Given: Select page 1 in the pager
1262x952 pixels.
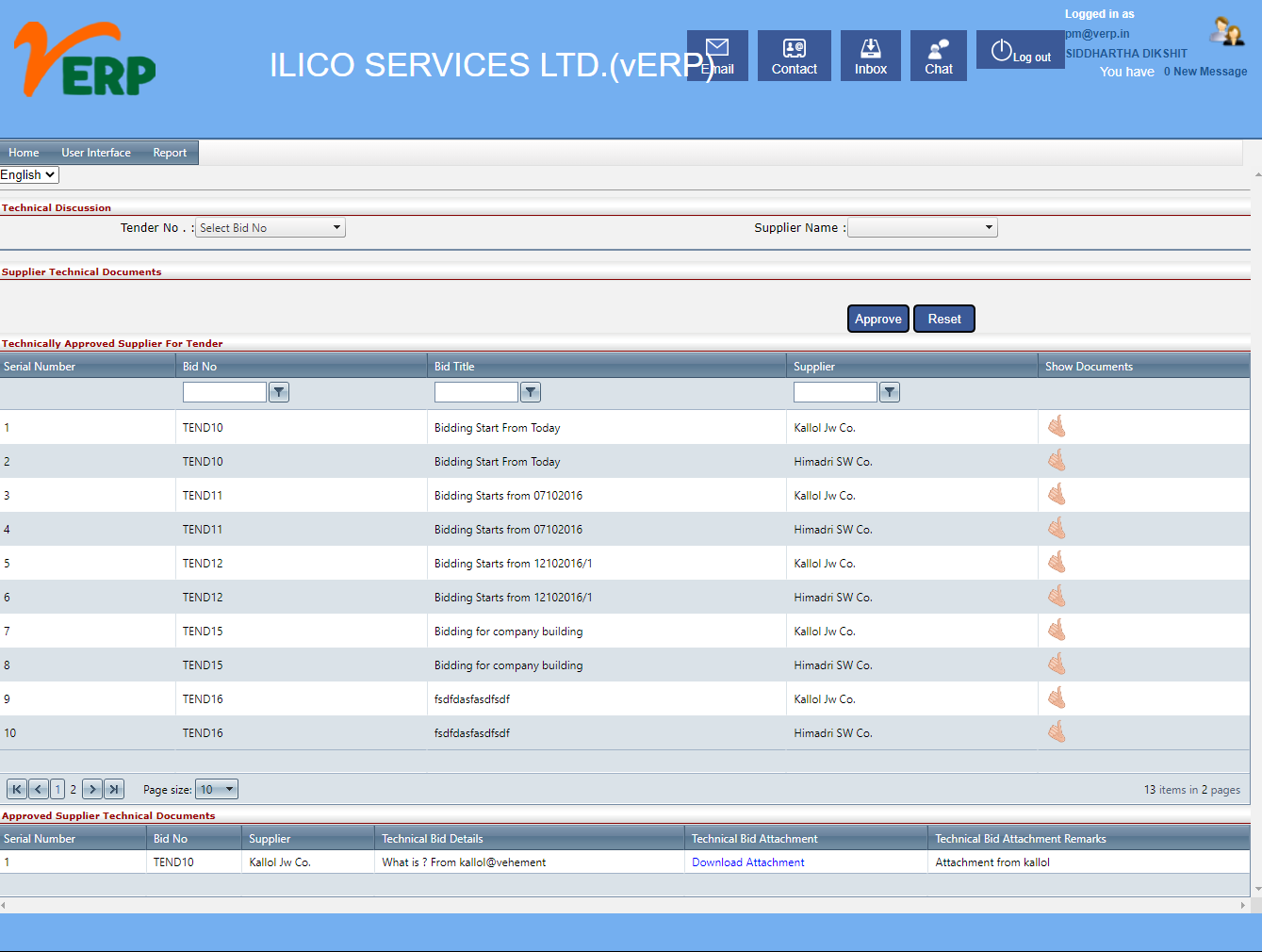Looking at the screenshot, I should click(x=57, y=790).
